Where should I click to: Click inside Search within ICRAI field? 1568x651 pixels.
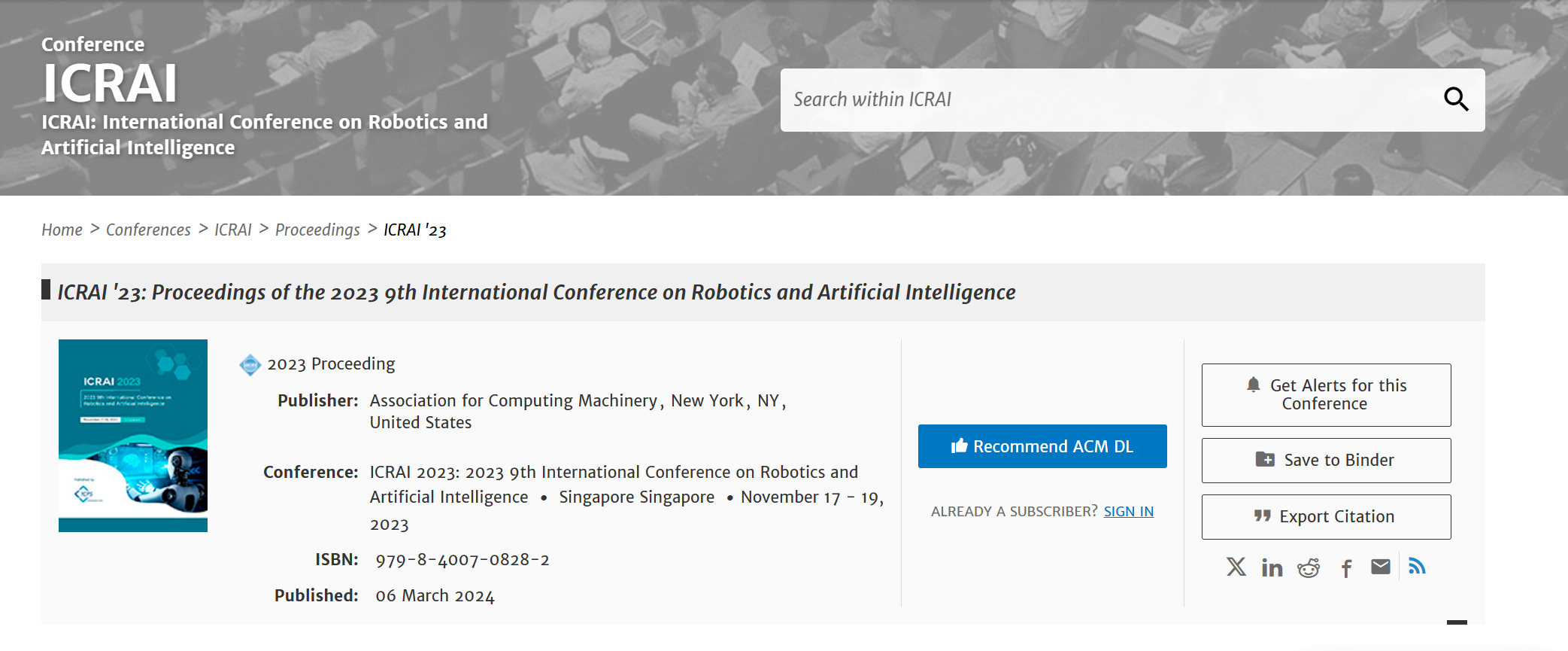pos(1105,100)
